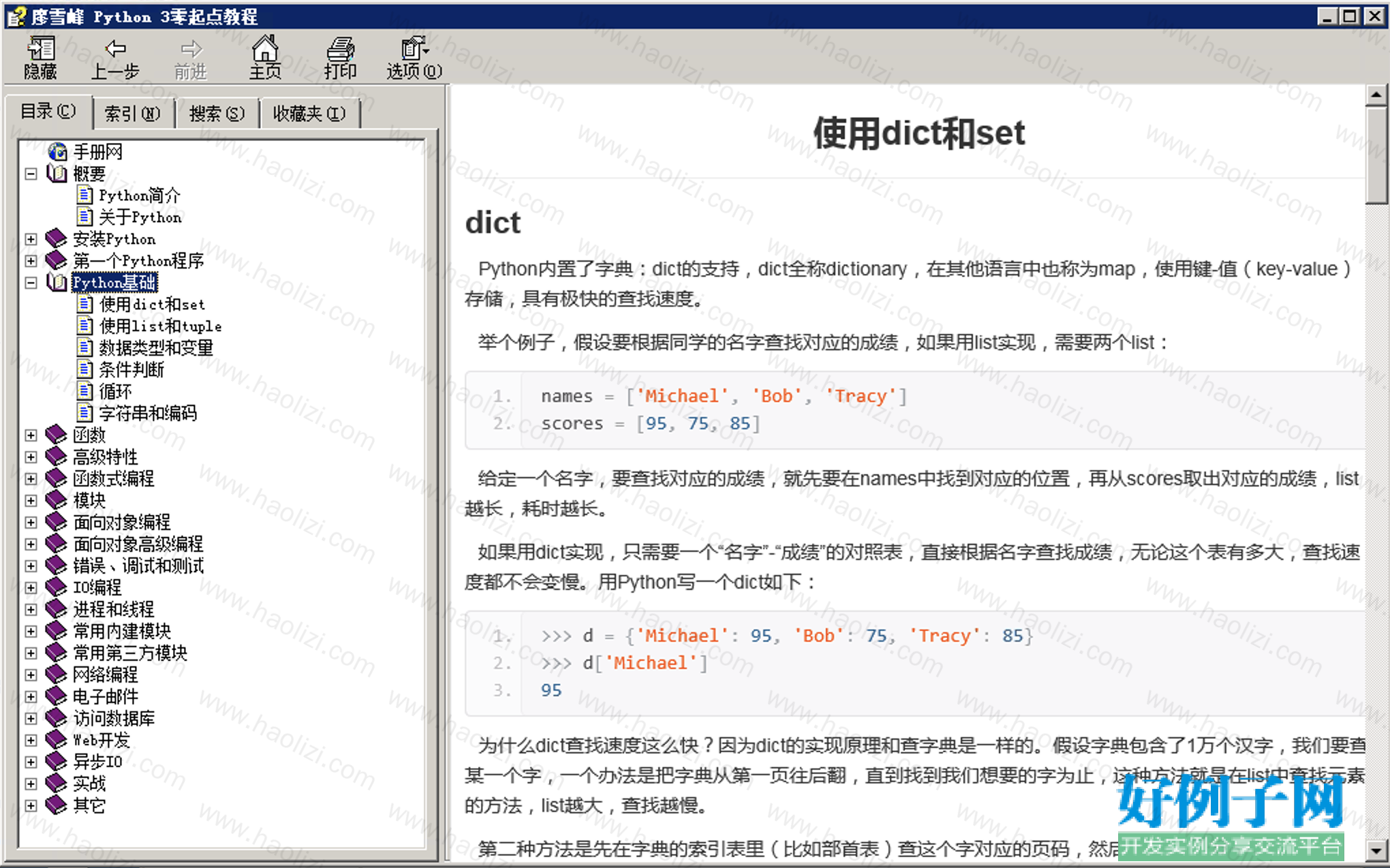The width and height of the screenshot is (1390, 868).
Task: Click the content scrollbar down arrow
Action: (1376, 850)
